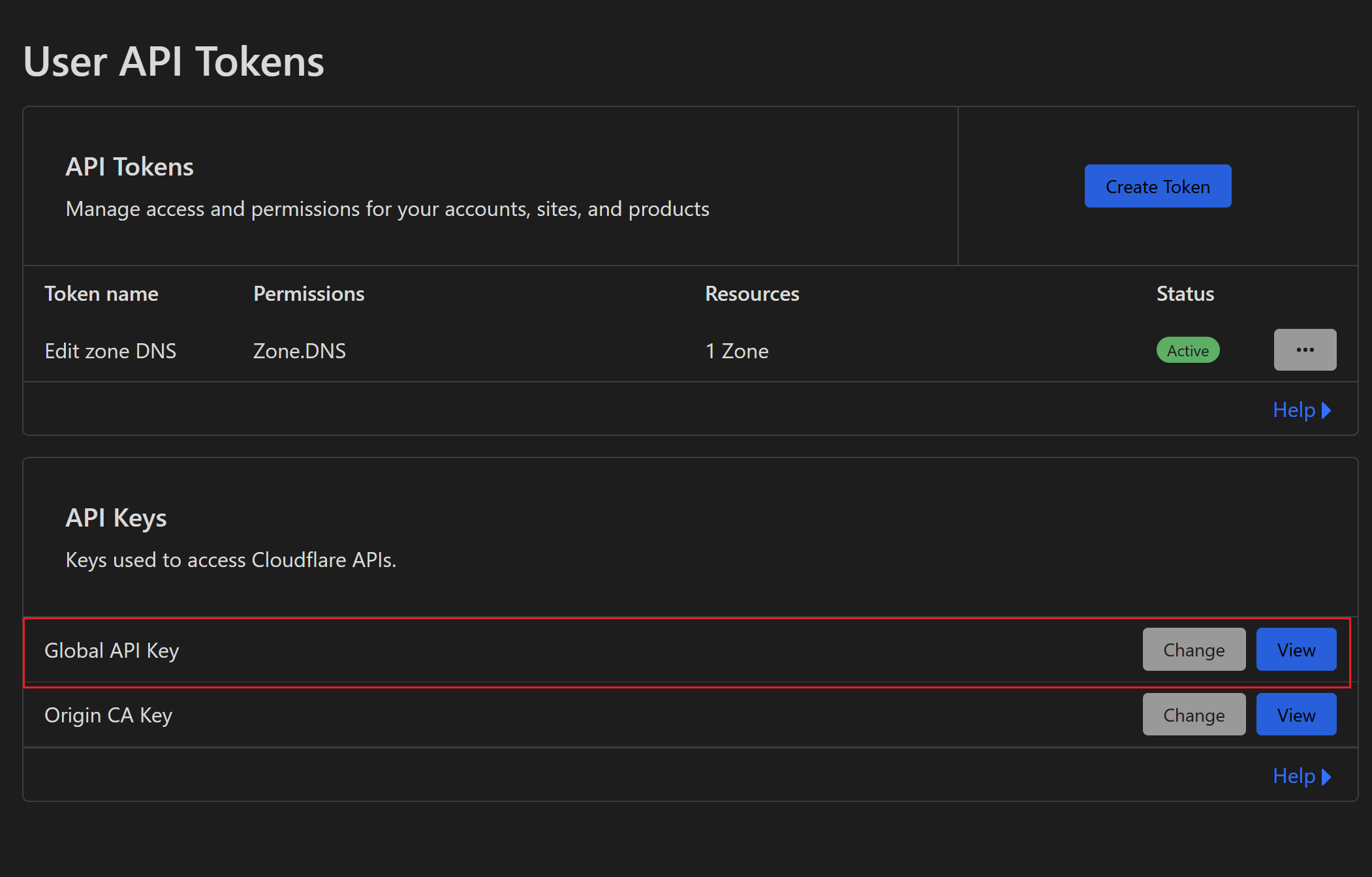
Task: Open Help in the API Tokens section
Action: pos(1294,409)
